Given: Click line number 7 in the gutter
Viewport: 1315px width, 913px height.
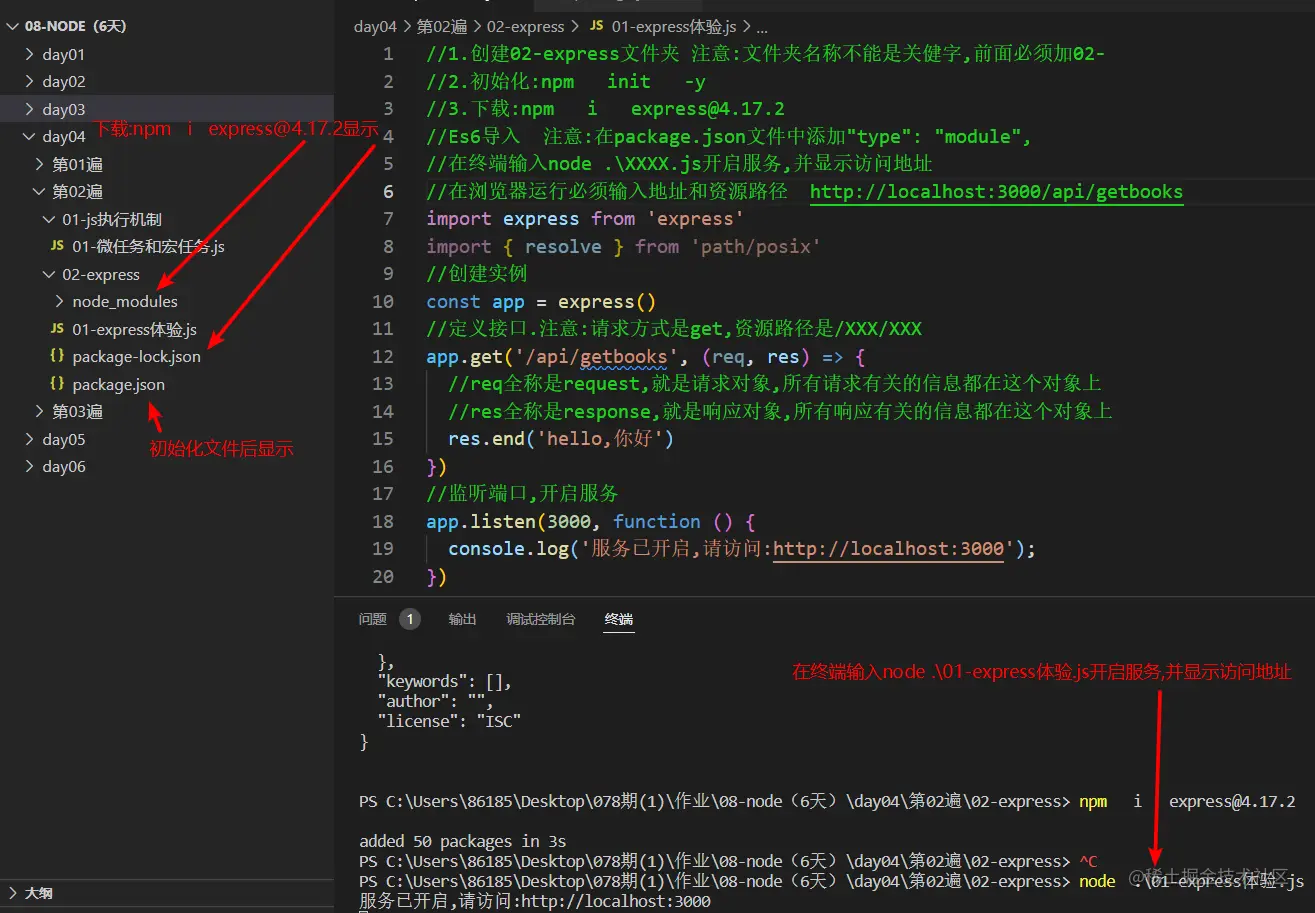Looking at the screenshot, I should (388, 219).
